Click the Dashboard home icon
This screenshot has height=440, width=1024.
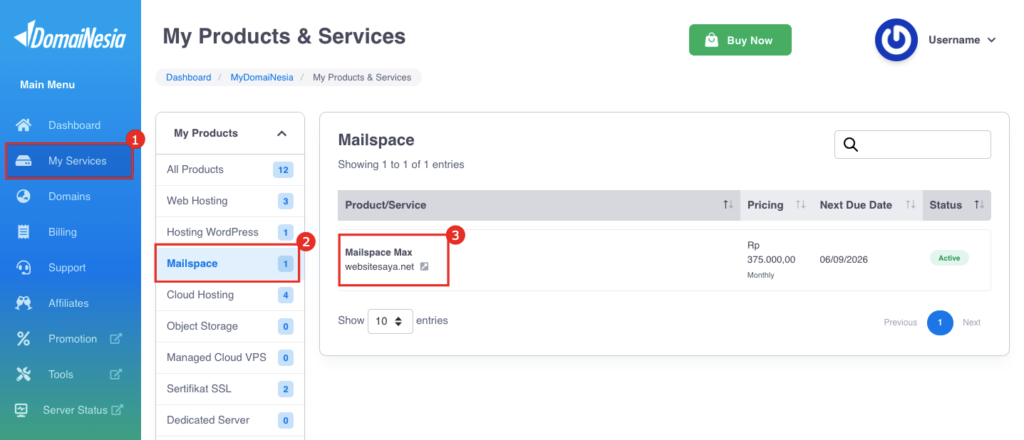pos(24,125)
